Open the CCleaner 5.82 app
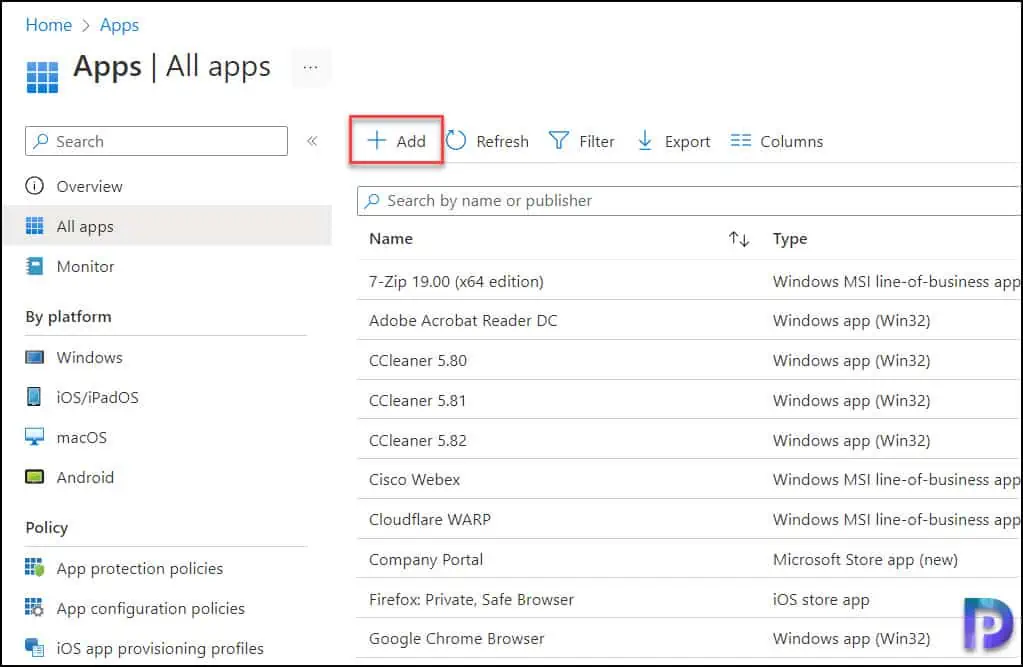Image resolution: width=1023 pixels, height=667 pixels. pos(418,441)
